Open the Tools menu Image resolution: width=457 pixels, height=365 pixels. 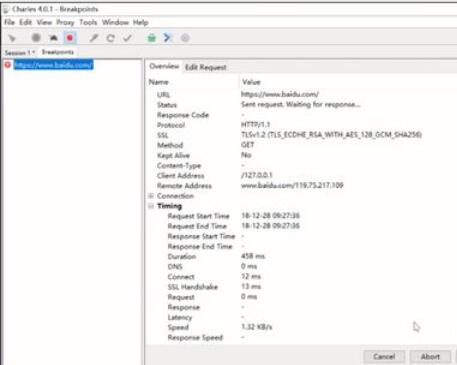(x=88, y=22)
